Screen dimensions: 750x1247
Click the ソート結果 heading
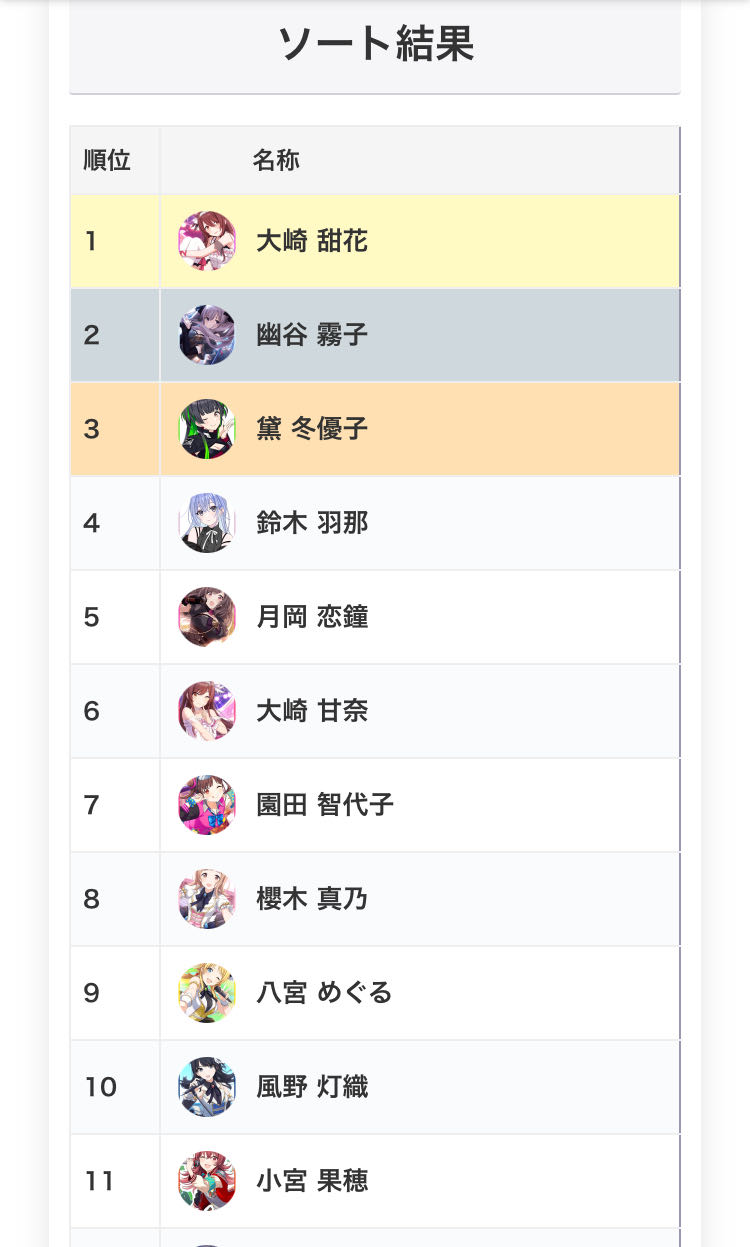(x=375, y=45)
